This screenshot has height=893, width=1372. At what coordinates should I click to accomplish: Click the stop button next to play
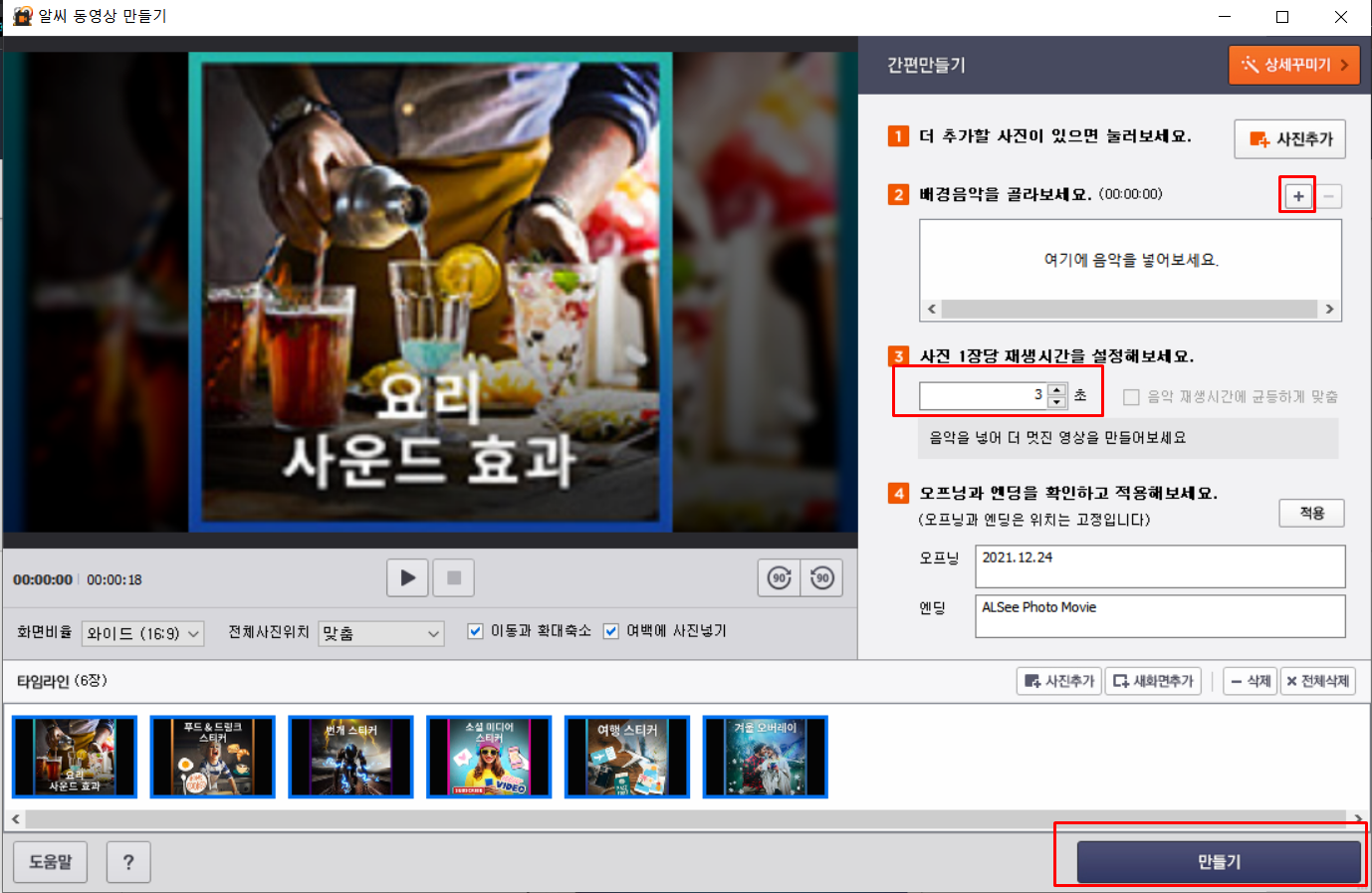point(454,577)
